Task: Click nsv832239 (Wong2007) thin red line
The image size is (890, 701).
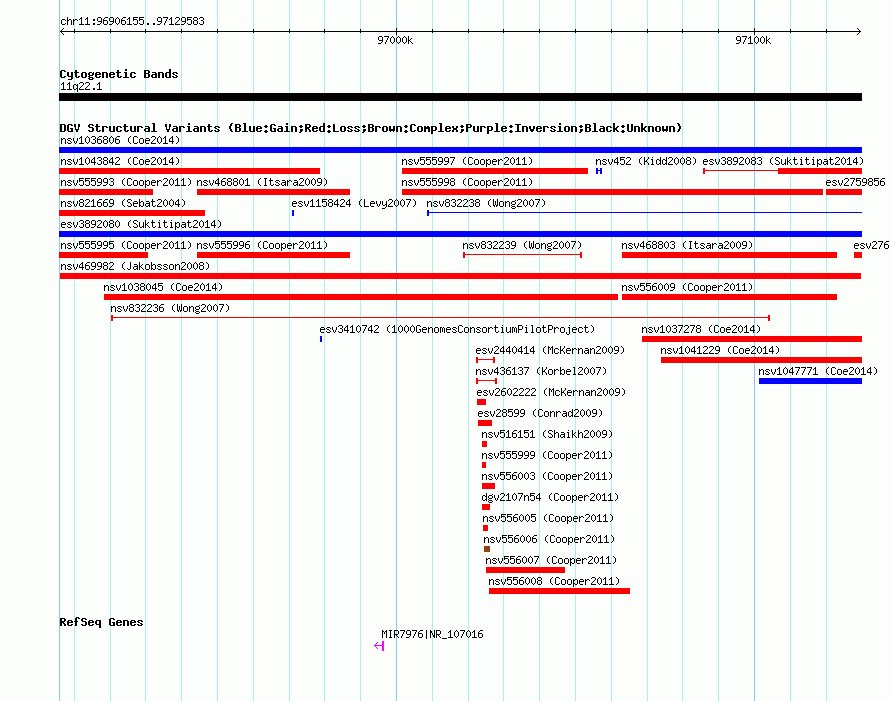Action: click(x=523, y=255)
